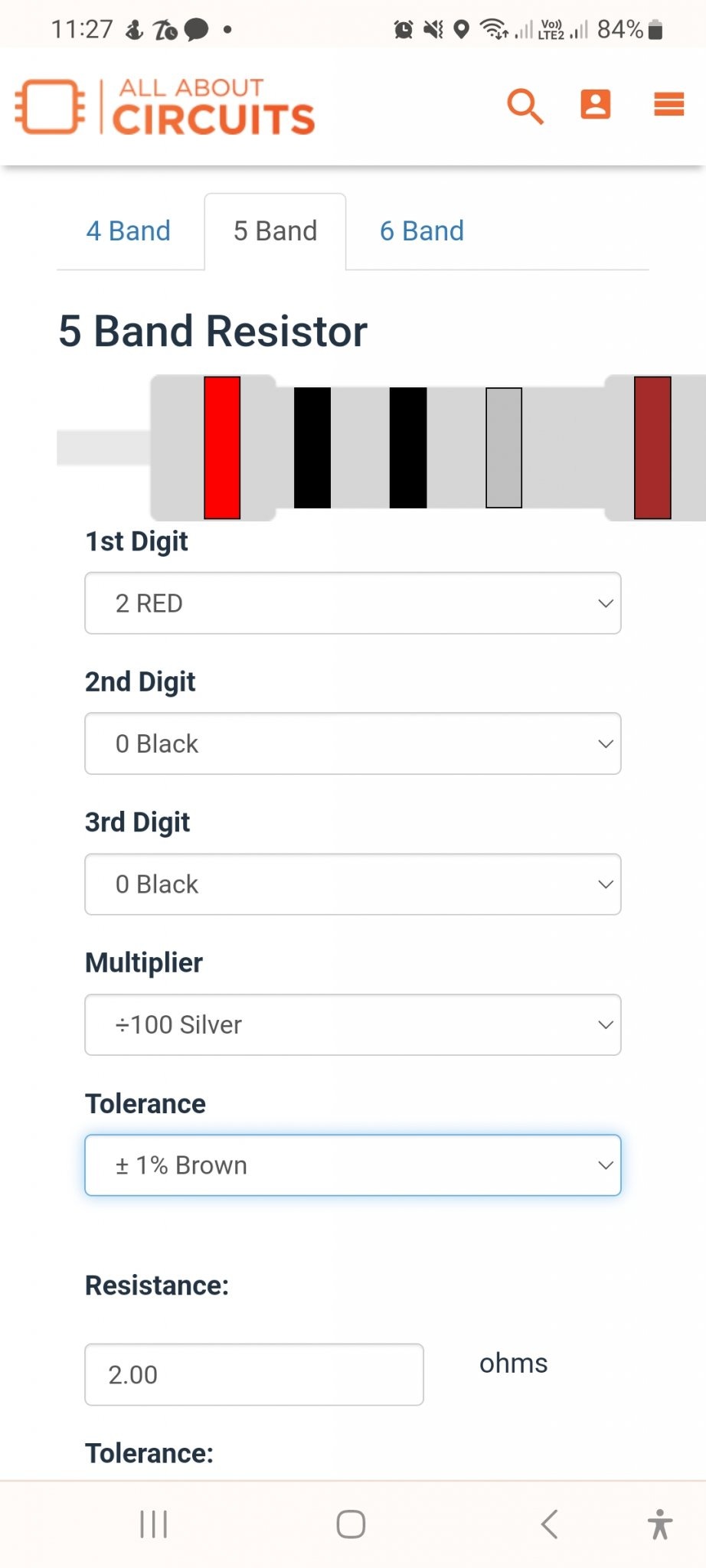Click the Resistance field showing 2.00
The width and height of the screenshot is (706, 1568).
[x=254, y=1374]
